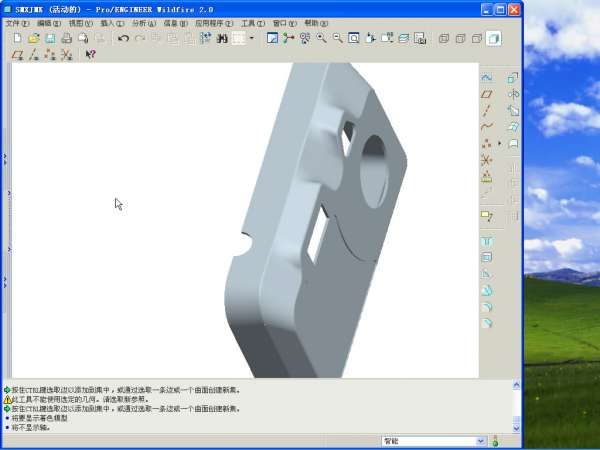The image size is (600, 450).
Task: Switch display to no hidden mode
Action: pos(477,38)
